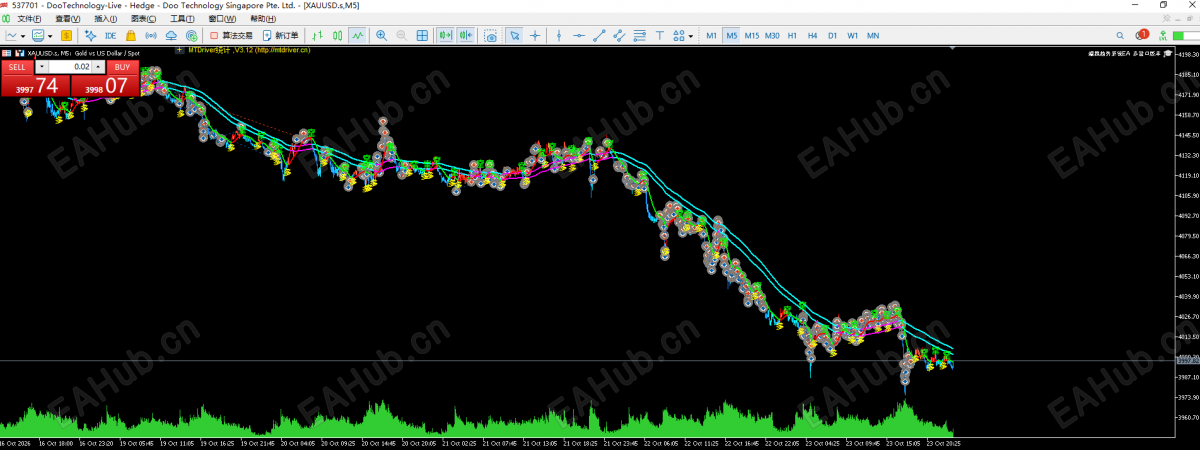Open the 图表(C) menu

coord(143,19)
